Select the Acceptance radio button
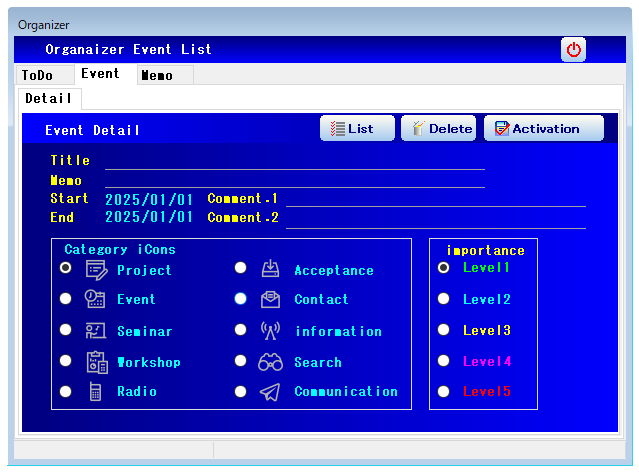Screen dimensions: 639x473 click(240, 268)
